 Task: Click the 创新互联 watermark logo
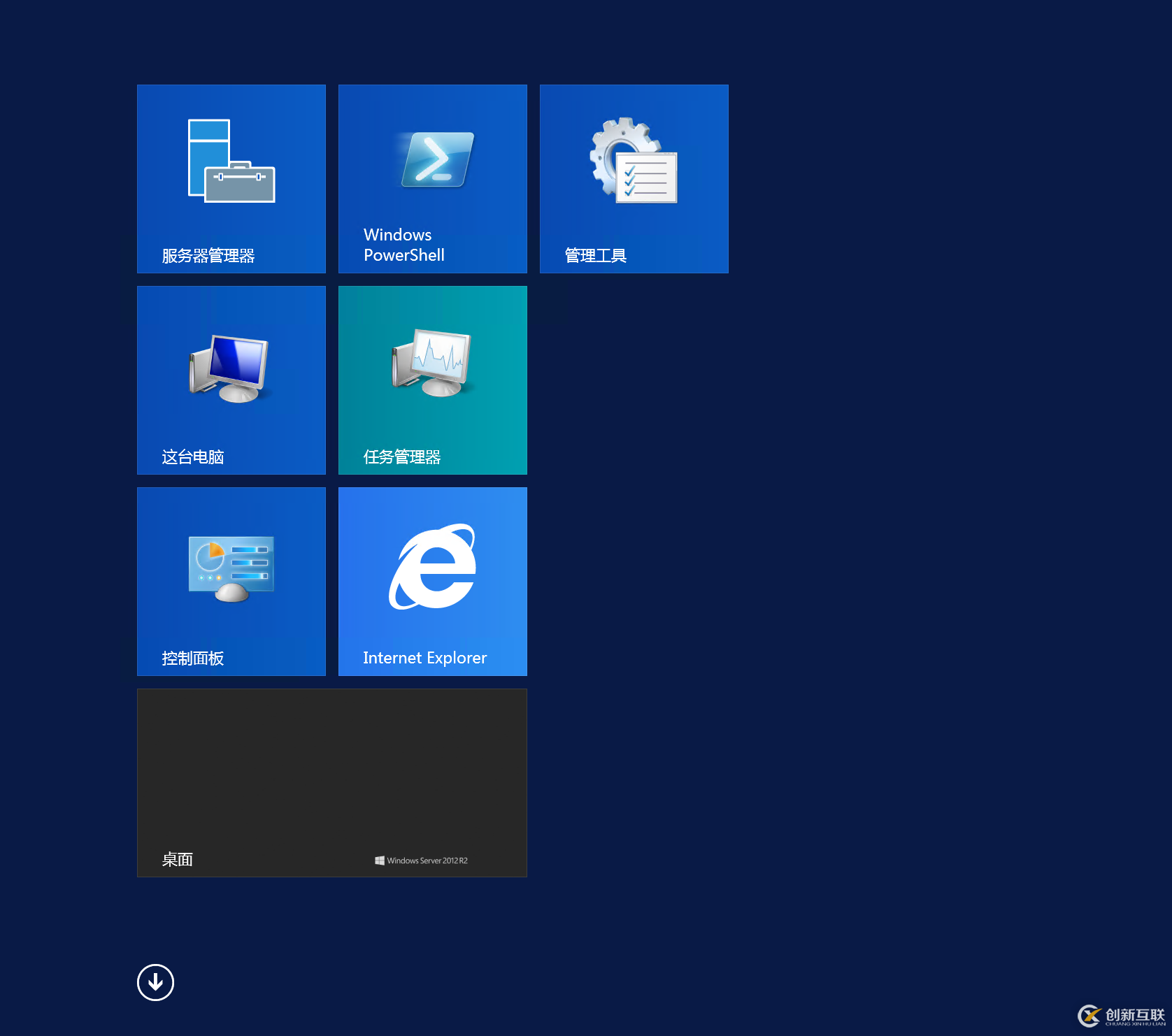pos(1122,1016)
